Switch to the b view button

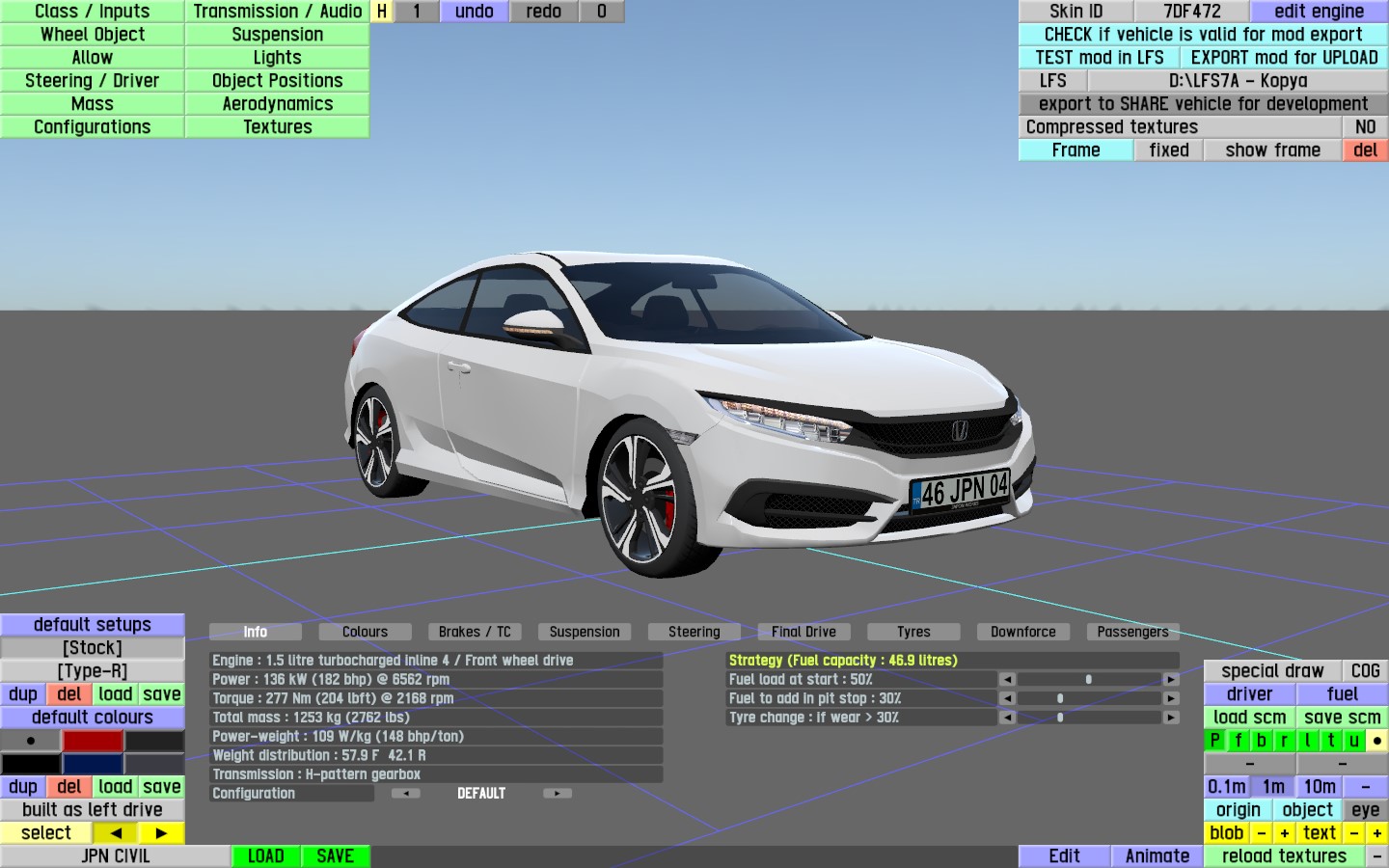(1261, 741)
